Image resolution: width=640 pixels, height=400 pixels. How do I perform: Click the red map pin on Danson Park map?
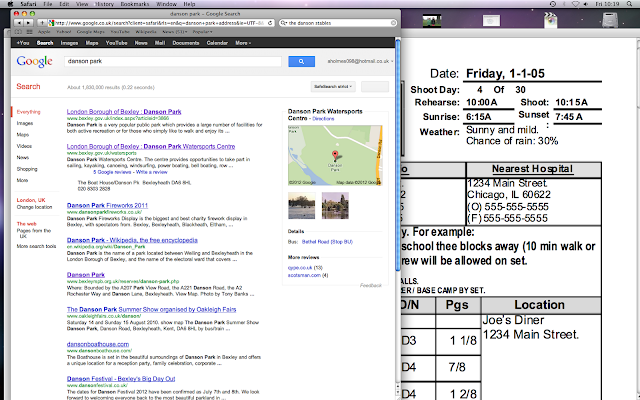[335, 155]
